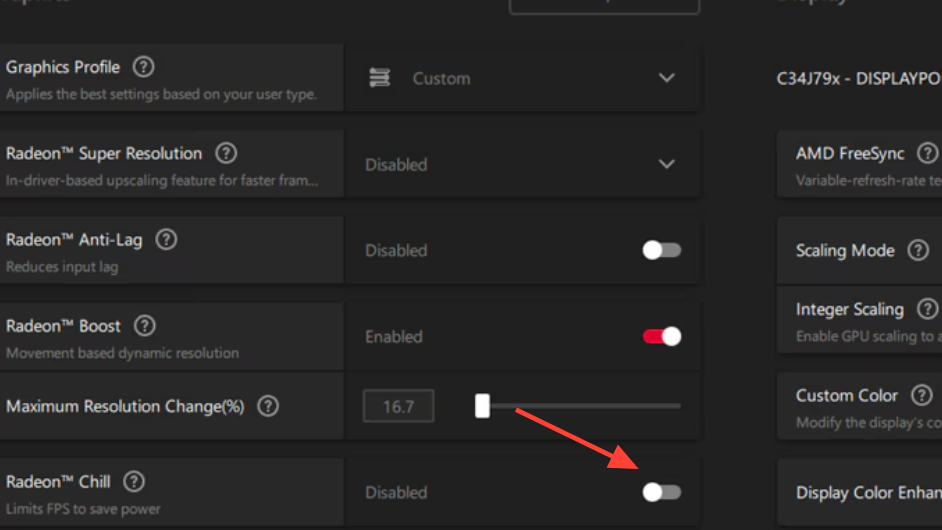Click the Enabled status of Radeon Boost
This screenshot has width=942, height=530.
click(x=394, y=337)
